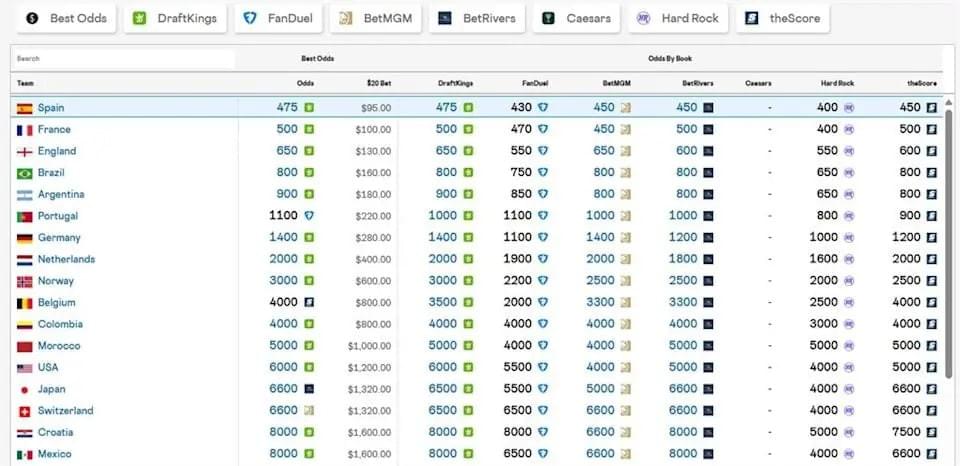The height and width of the screenshot is (466, 960).
Task: Sort by the Hard Rock column header
Action: [838, 83]
